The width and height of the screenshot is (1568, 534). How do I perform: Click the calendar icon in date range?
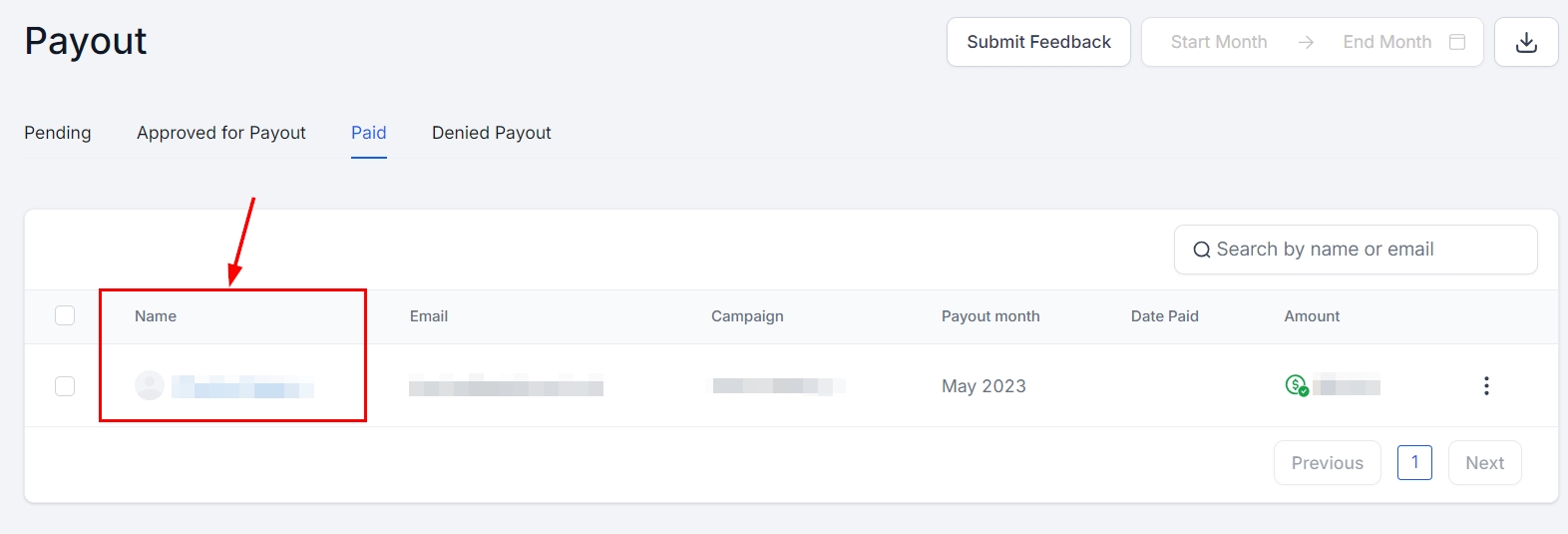coord(1457,42)
